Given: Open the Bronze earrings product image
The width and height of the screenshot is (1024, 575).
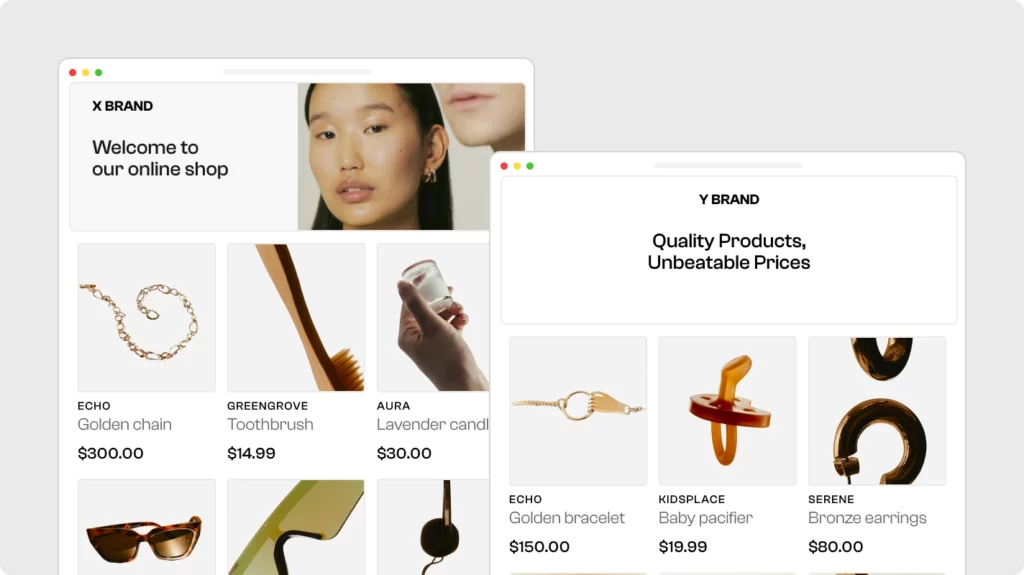Looking at the screenshot, I should tap(877, 411).
